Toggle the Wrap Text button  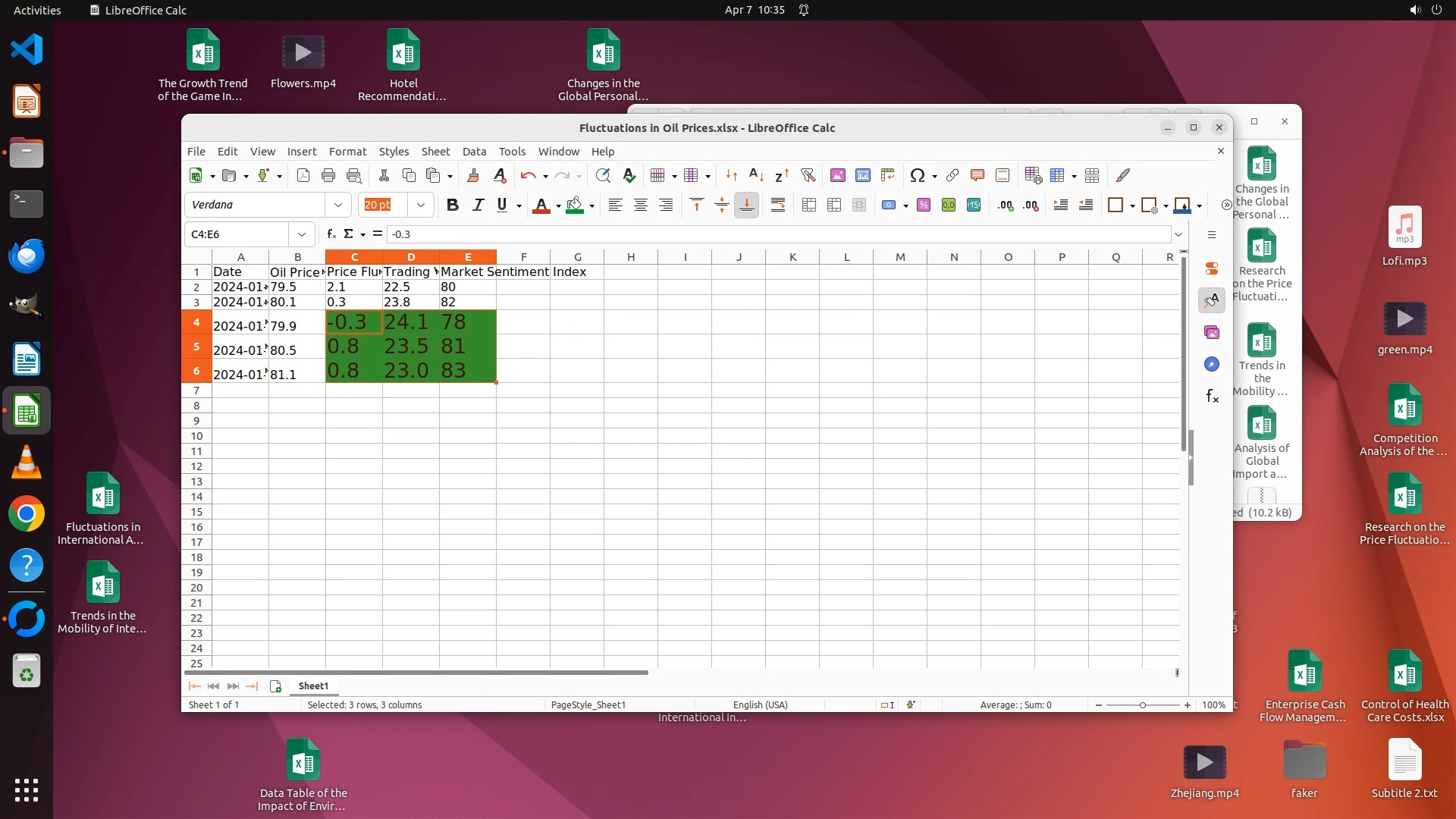tap(777, 206)
